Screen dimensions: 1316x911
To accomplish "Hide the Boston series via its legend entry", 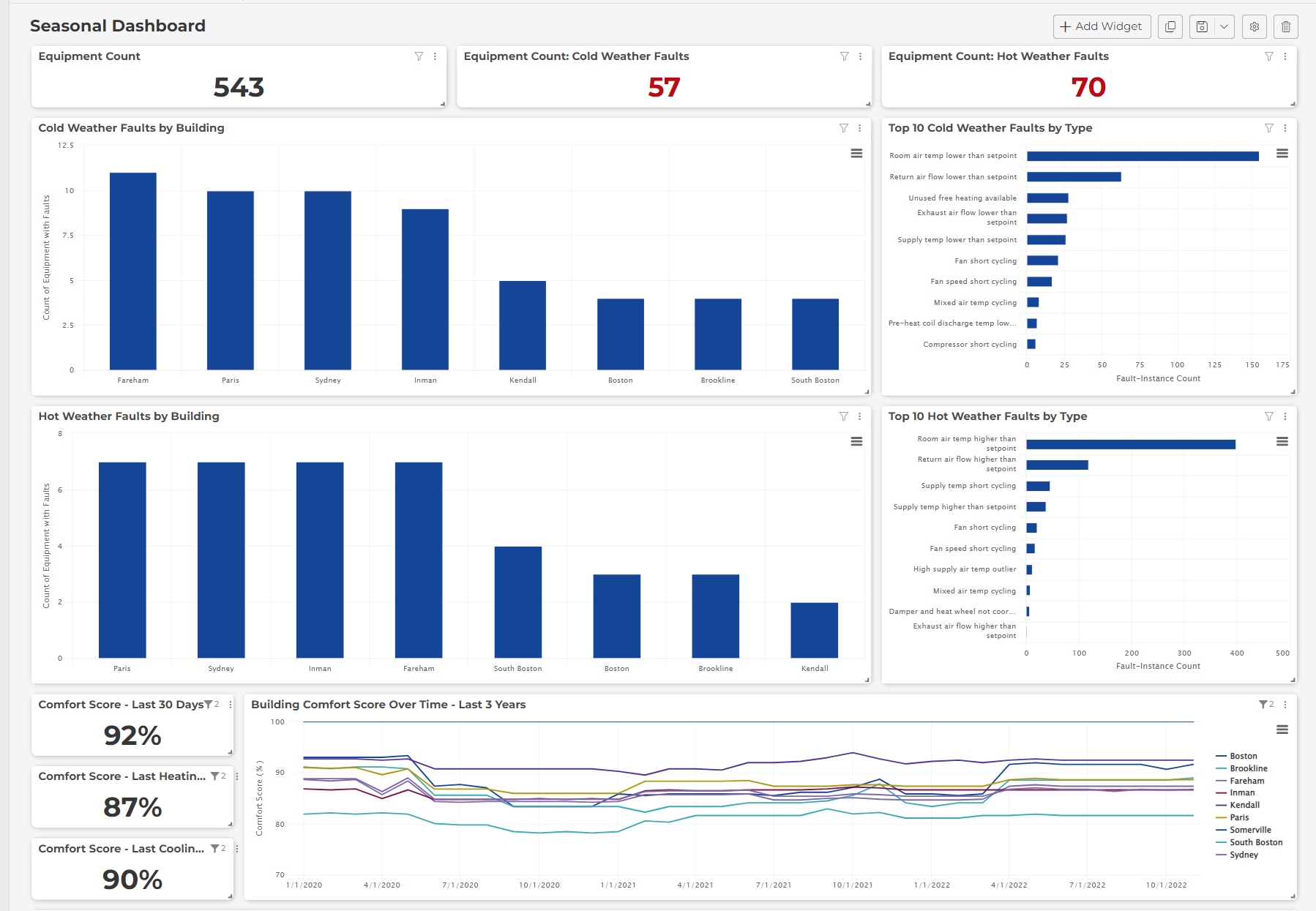I will click(x=1244, y=756).
